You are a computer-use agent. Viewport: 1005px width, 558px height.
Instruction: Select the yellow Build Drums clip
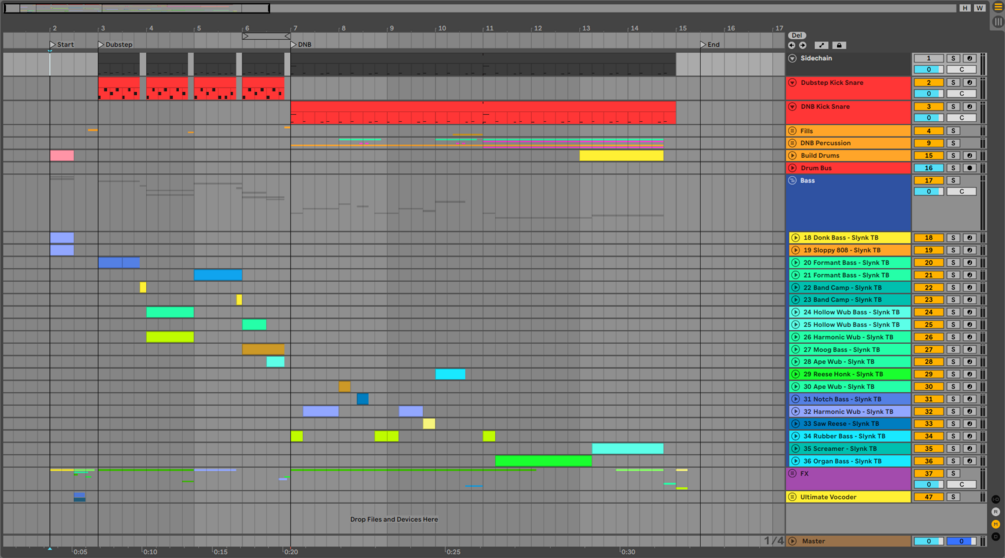point(621,156)
